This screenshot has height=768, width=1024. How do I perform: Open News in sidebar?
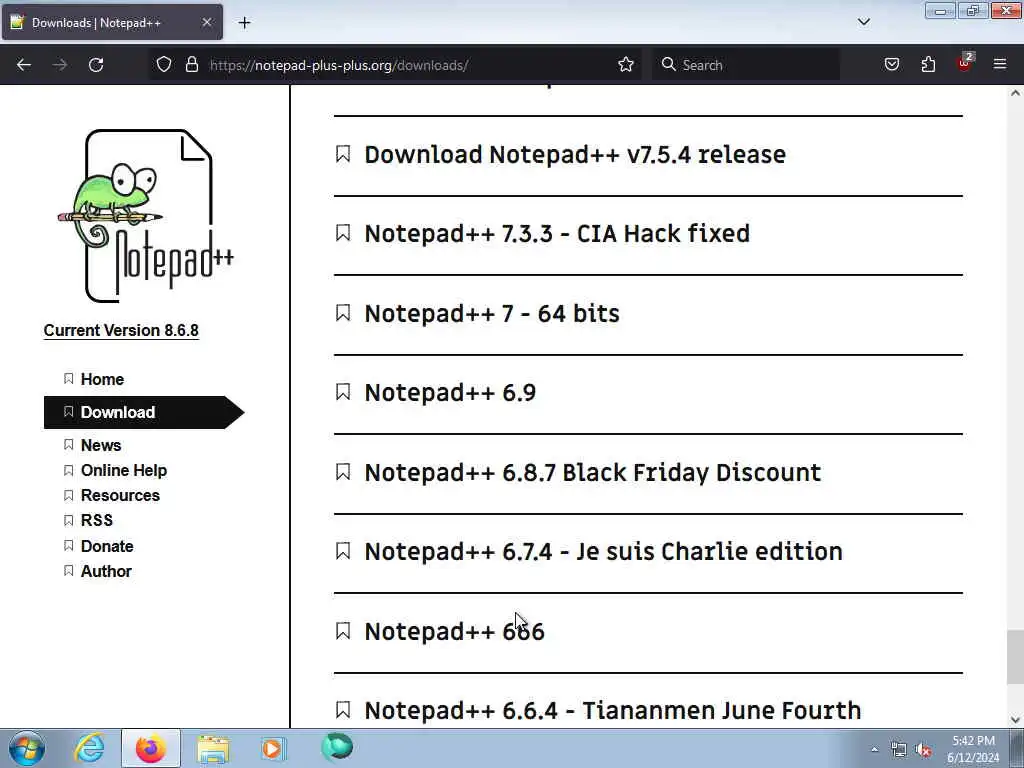(x=101, y=445)
